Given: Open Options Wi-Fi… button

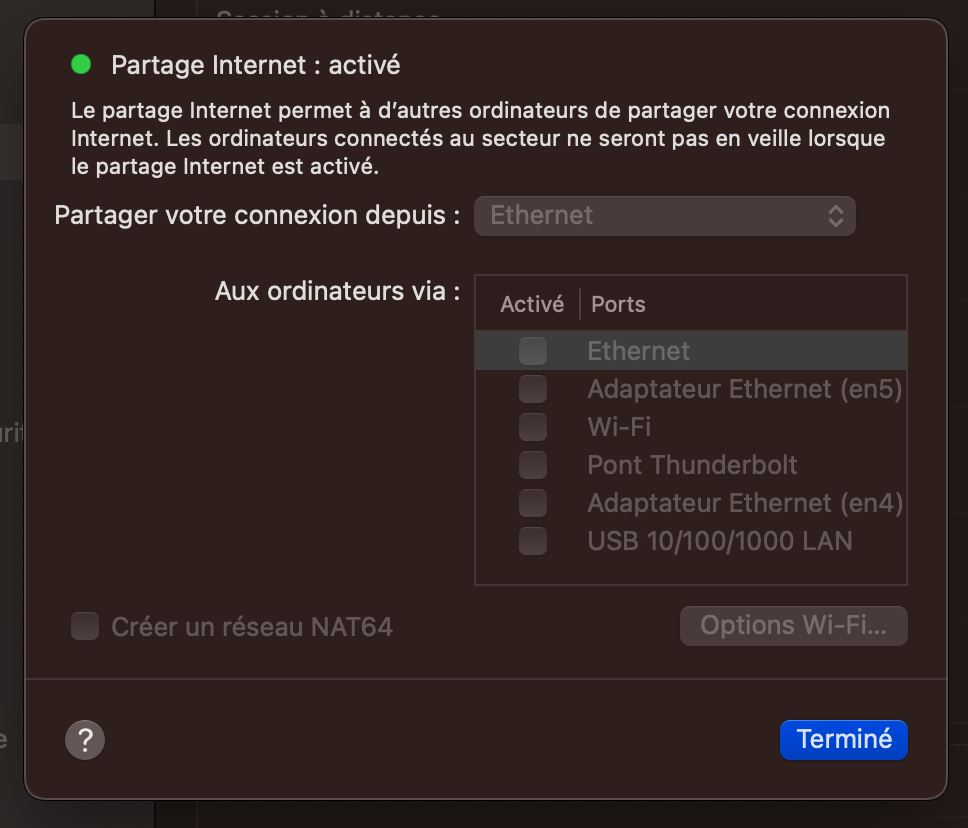Looking at the screenshot, I should point(794,626).
